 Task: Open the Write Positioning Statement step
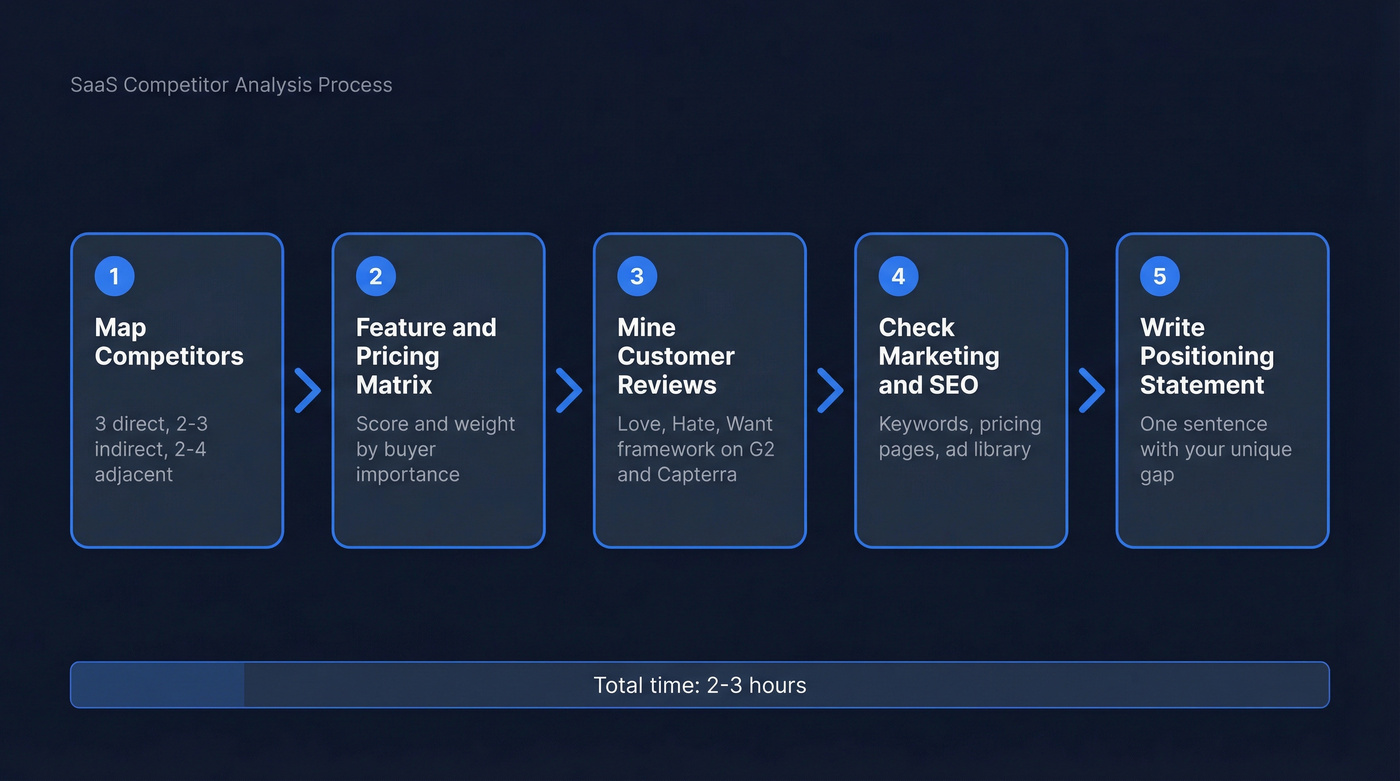(x=1222, y=390)
